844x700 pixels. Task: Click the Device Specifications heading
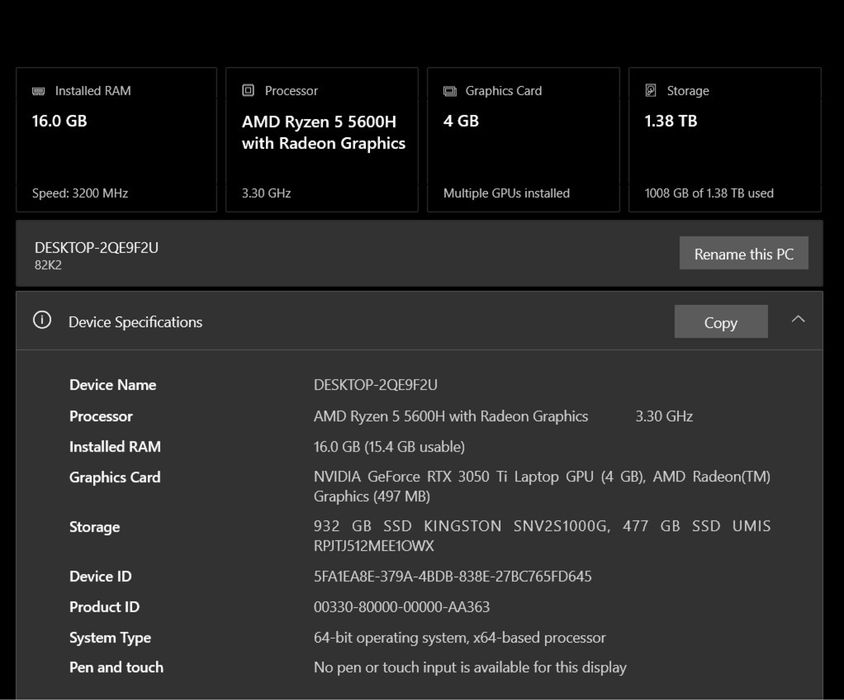click(x=135, y=322)
